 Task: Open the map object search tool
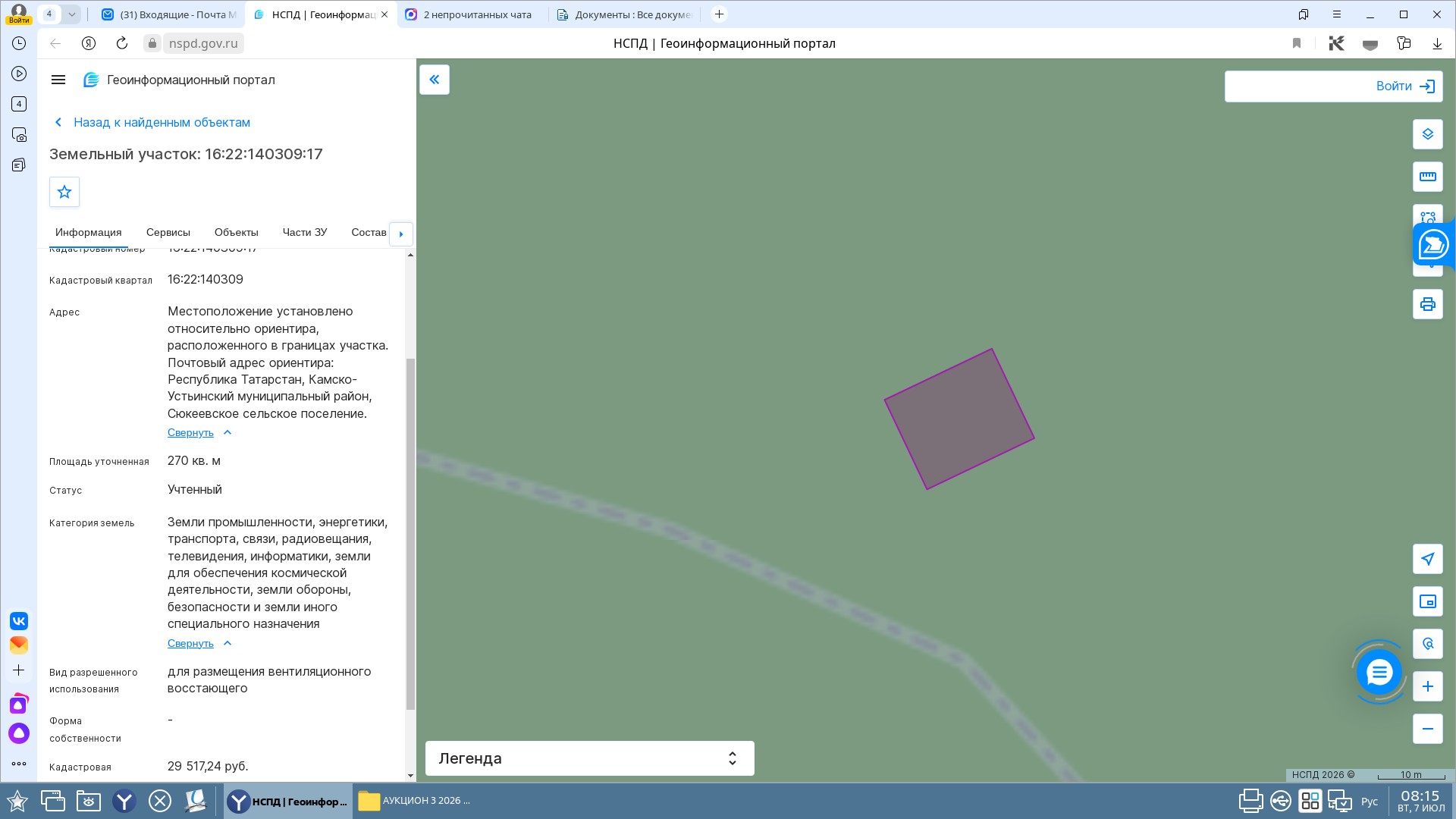tap(1428, 644)
